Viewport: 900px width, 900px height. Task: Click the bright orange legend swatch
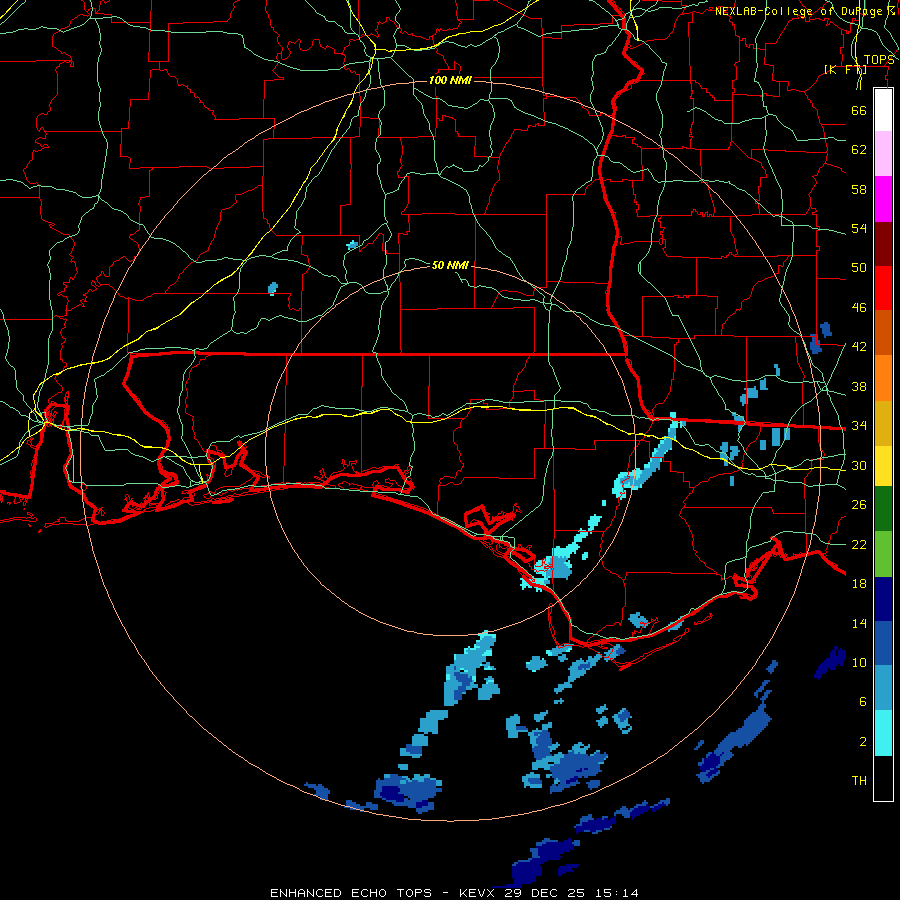click(883, 378)
